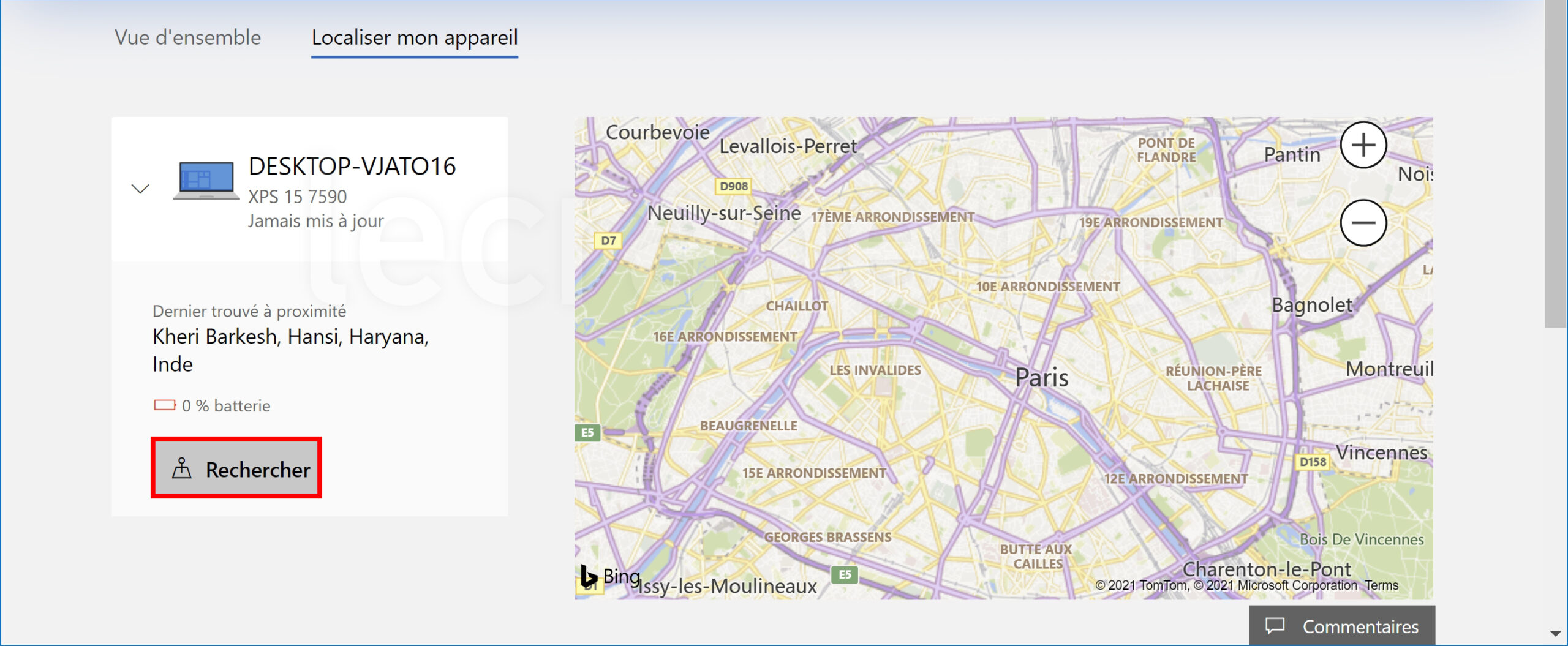Click the 19E Arrondissement map label
Viewport: 1568px width, 646px height.
click(x=1151, y=222)
